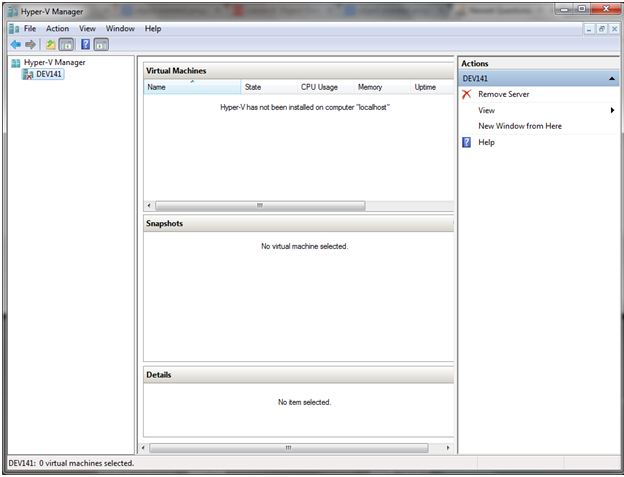Click left arrow of Virtual Machines scrollbar
Viewport: 624px width, 477px height.
pyautogui.click(x=149, y=206)
